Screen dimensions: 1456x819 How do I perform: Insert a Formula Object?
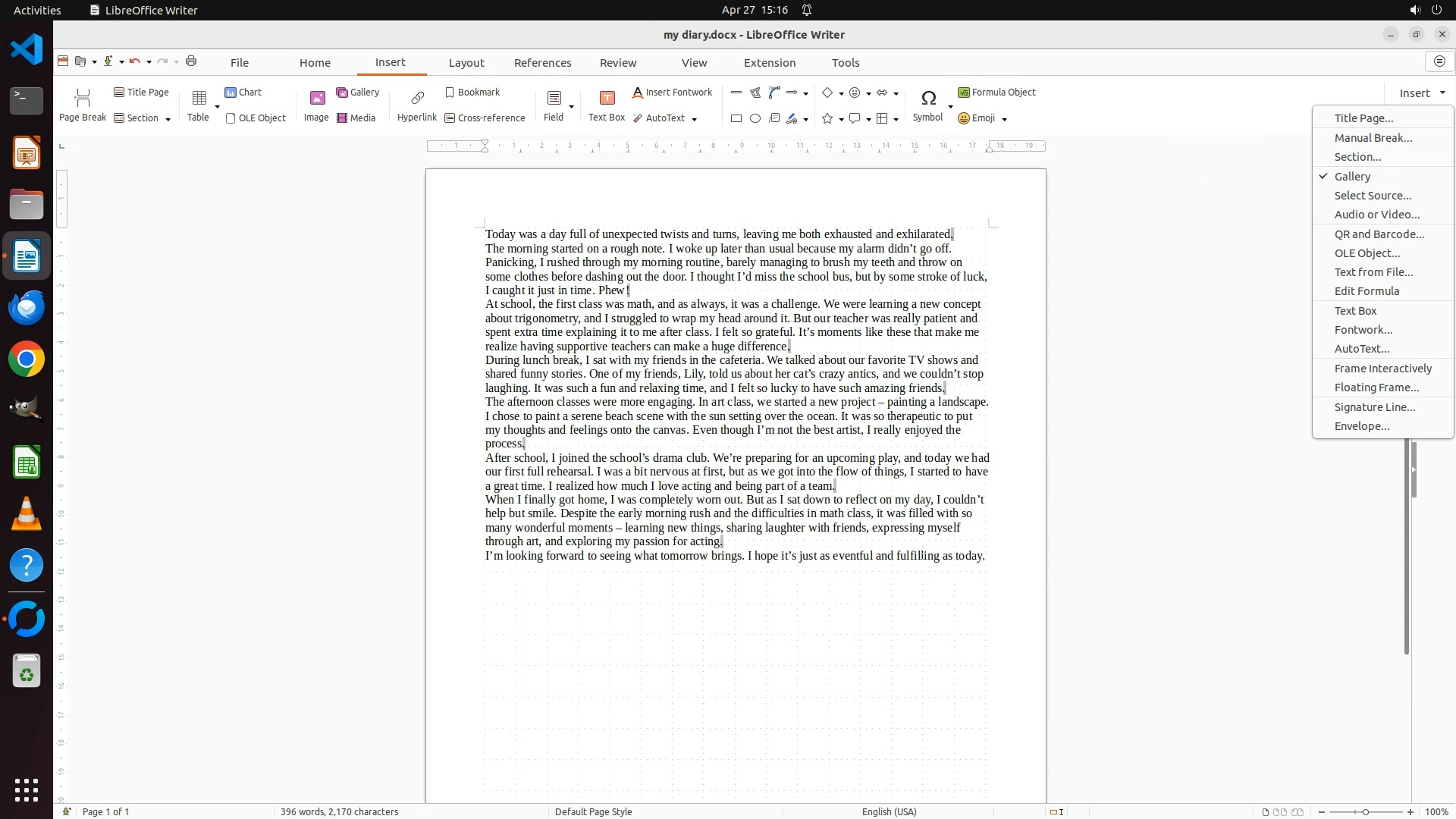996,93
